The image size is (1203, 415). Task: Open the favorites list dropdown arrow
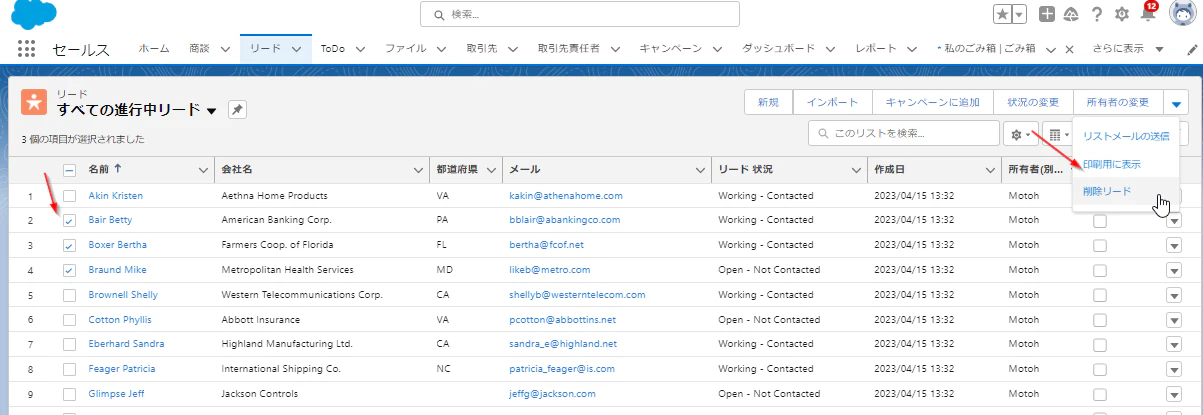[1019, 14]
